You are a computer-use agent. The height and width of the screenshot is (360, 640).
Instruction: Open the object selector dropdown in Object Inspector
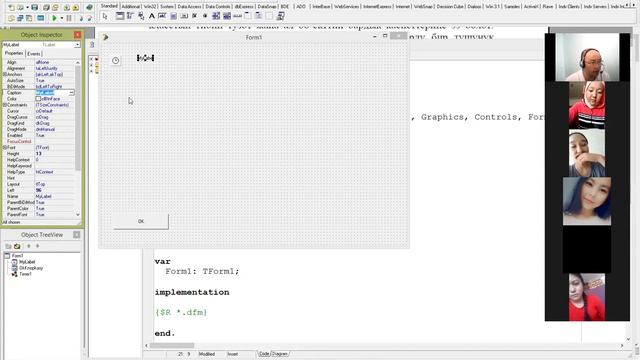tap(77, 44)
